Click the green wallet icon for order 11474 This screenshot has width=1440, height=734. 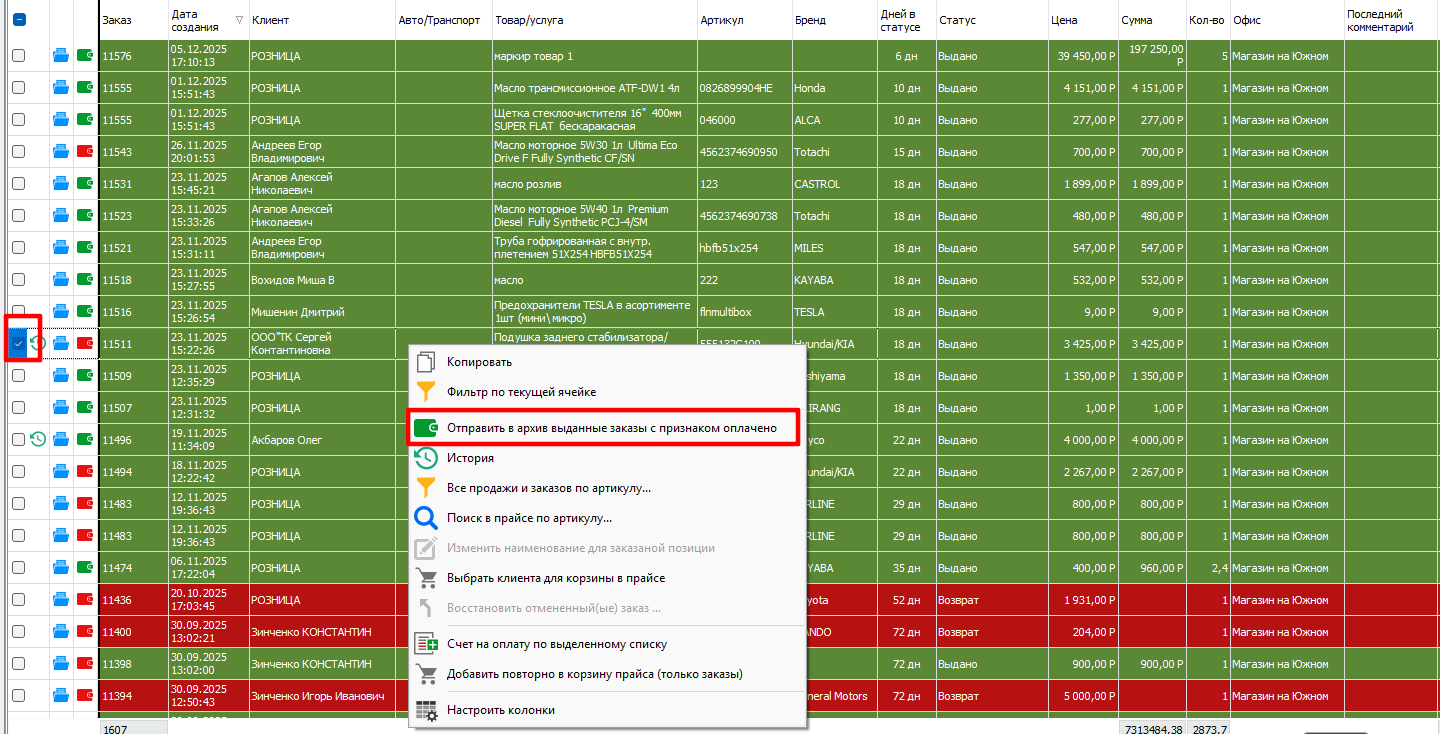tap(85, 568)
